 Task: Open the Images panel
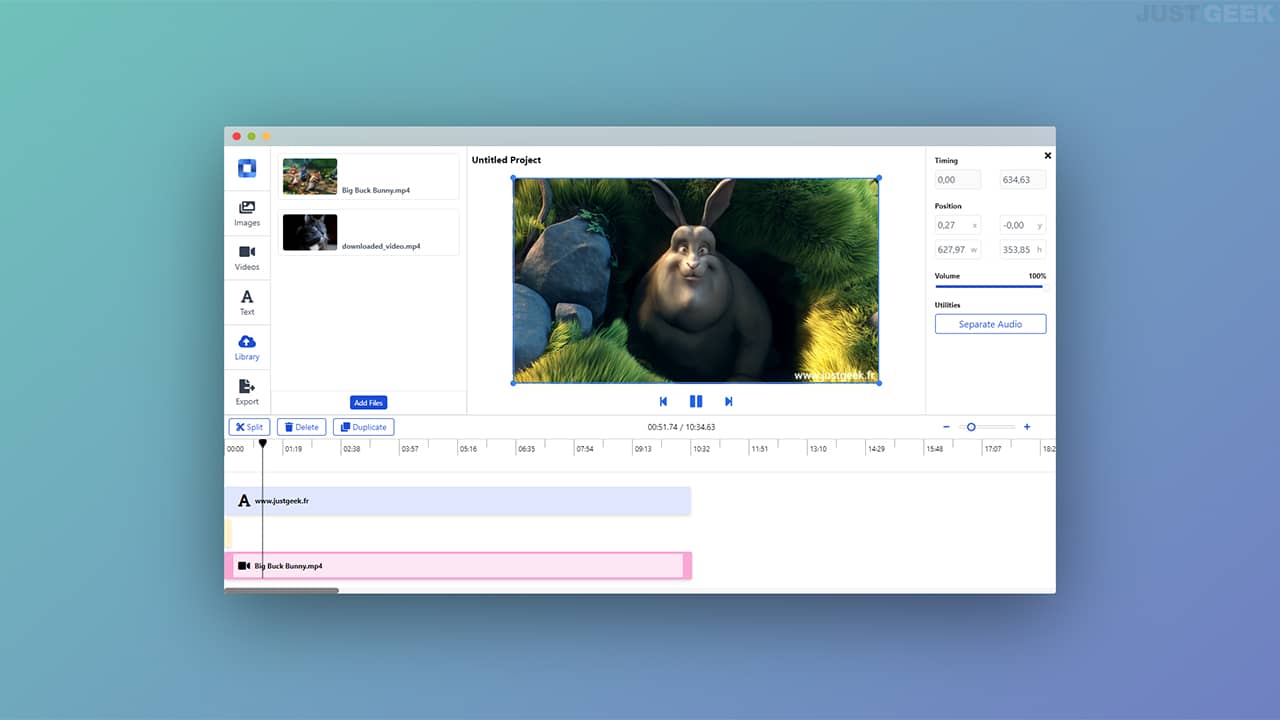click(x=247, y=213)
